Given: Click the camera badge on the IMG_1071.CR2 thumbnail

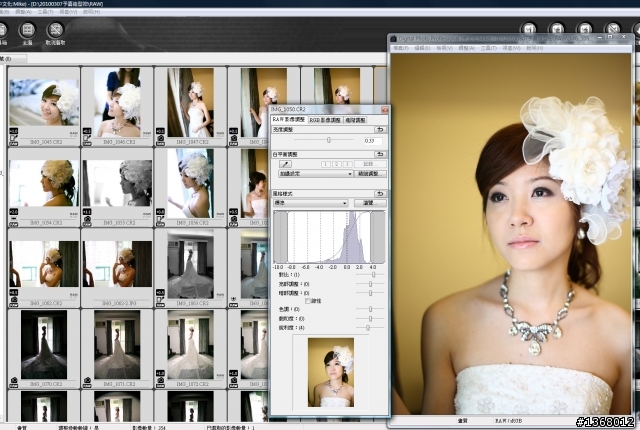Looking at the screenshot, I should 87,380.
